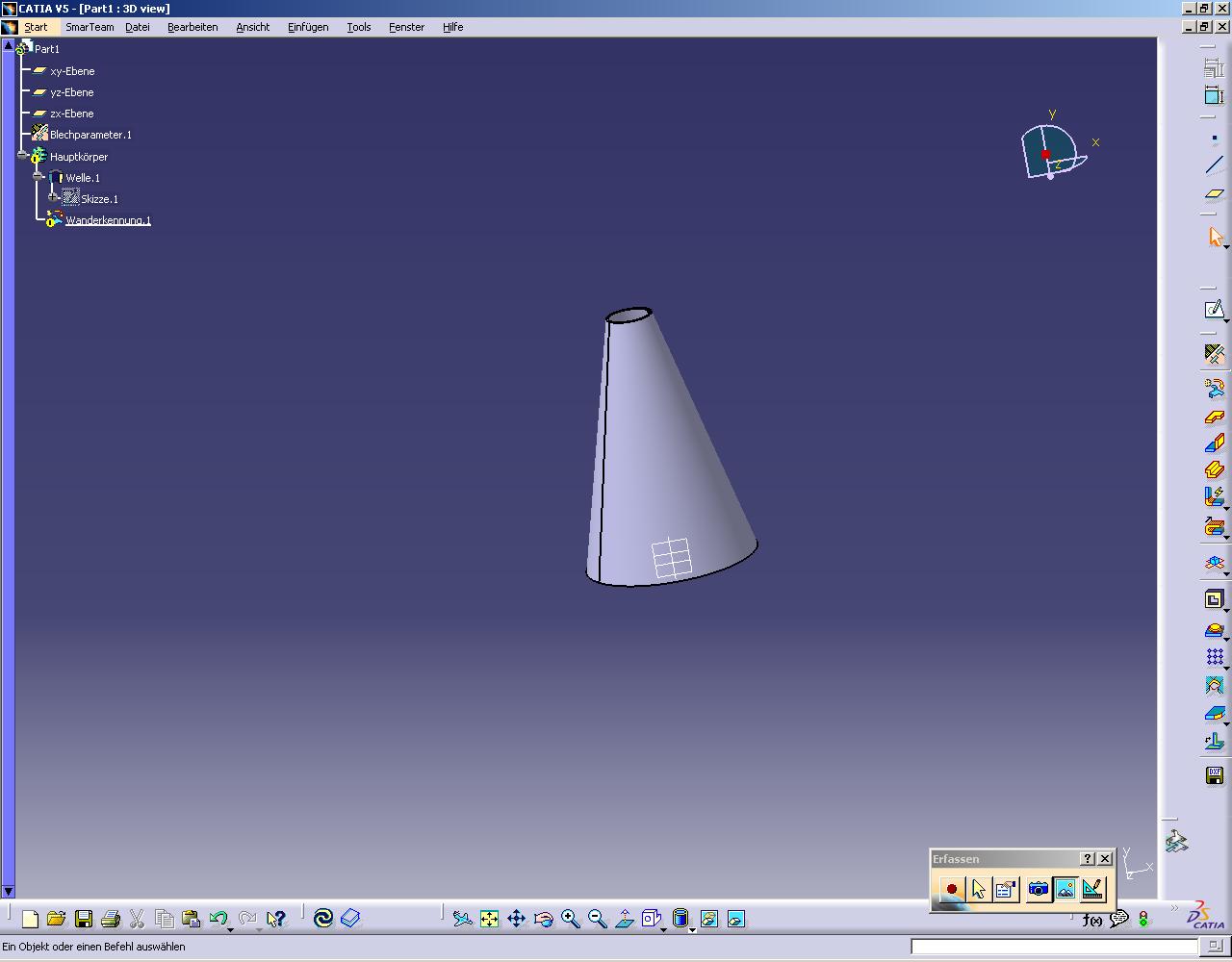Select xy-Ebene in the specification tree
This screenshot has width=1232, height=962.
click(72, 71)
